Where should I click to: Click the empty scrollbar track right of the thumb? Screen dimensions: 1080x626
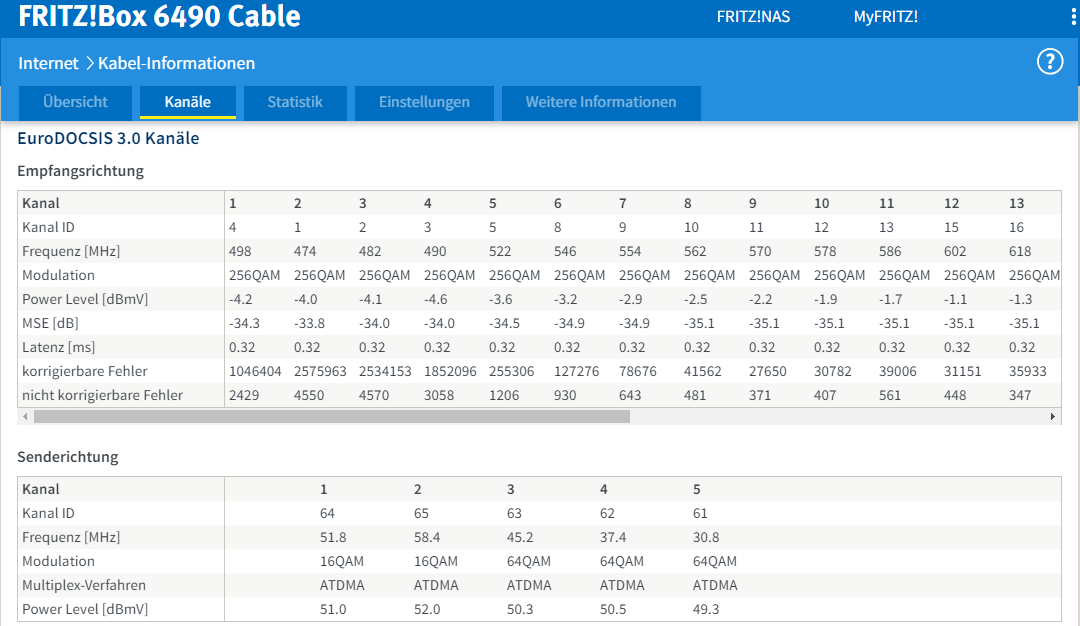coord(840,416)
